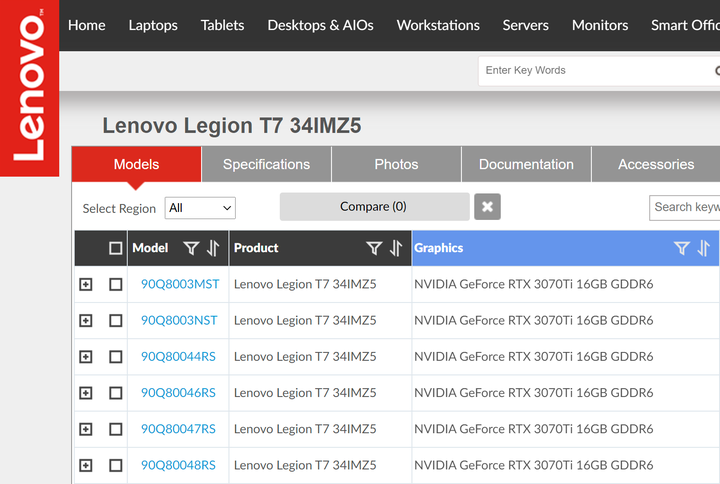
Task: Switch to the Photos tab
Action: point(396,164)
